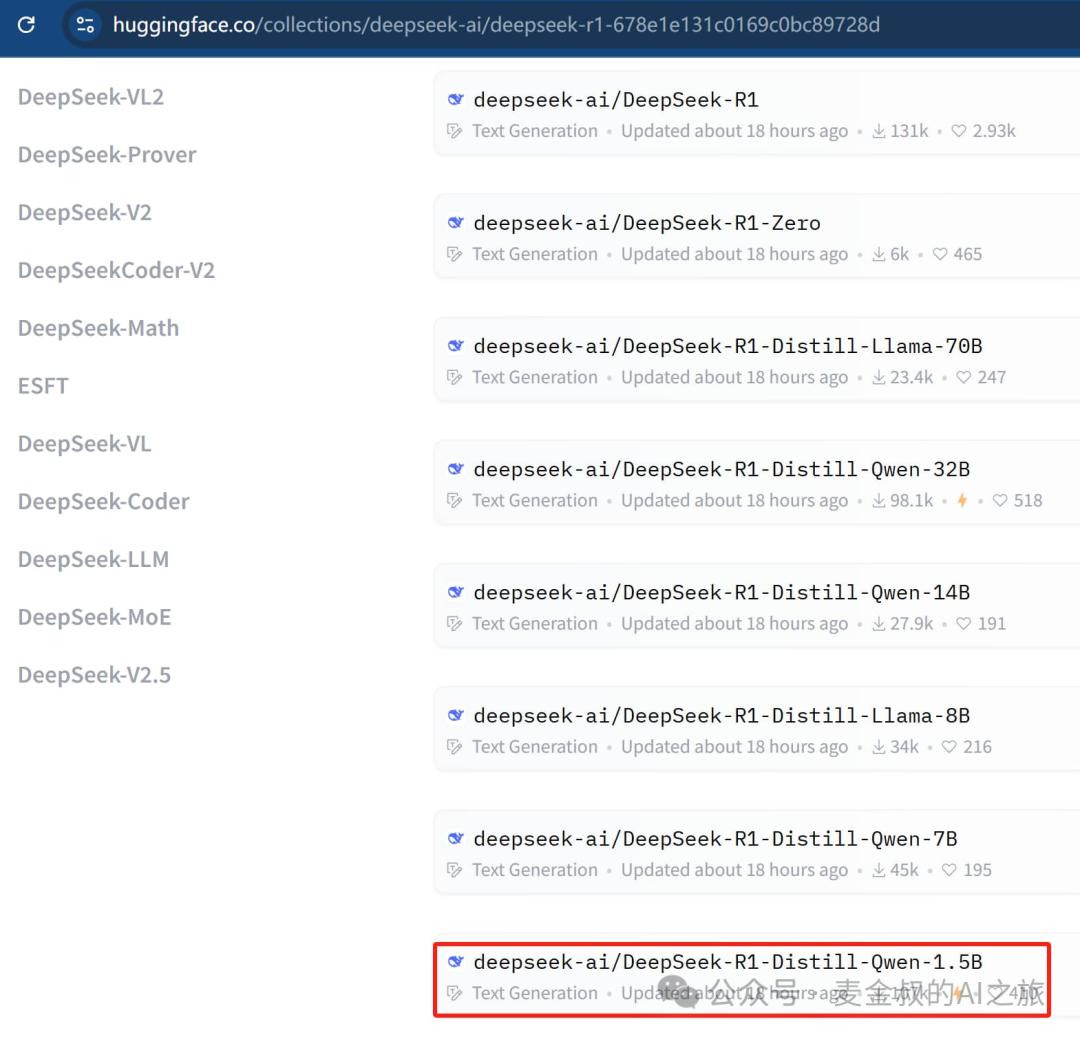The width and height of the screenshot is (1080, 1037).
Task: Click the heart icon next to 518
Action: 1000,501
